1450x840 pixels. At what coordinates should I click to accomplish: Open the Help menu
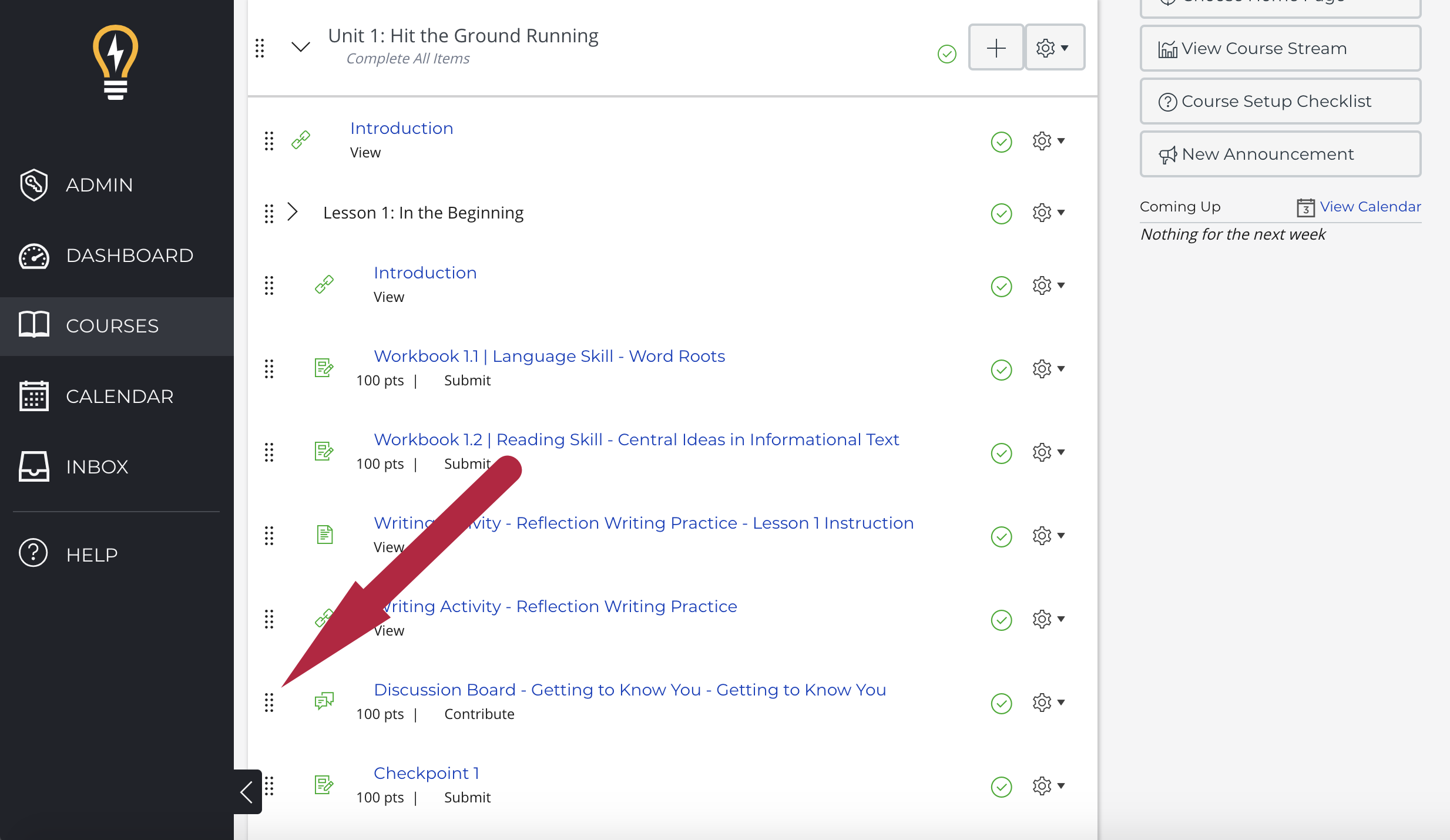[x=117, y=555]
